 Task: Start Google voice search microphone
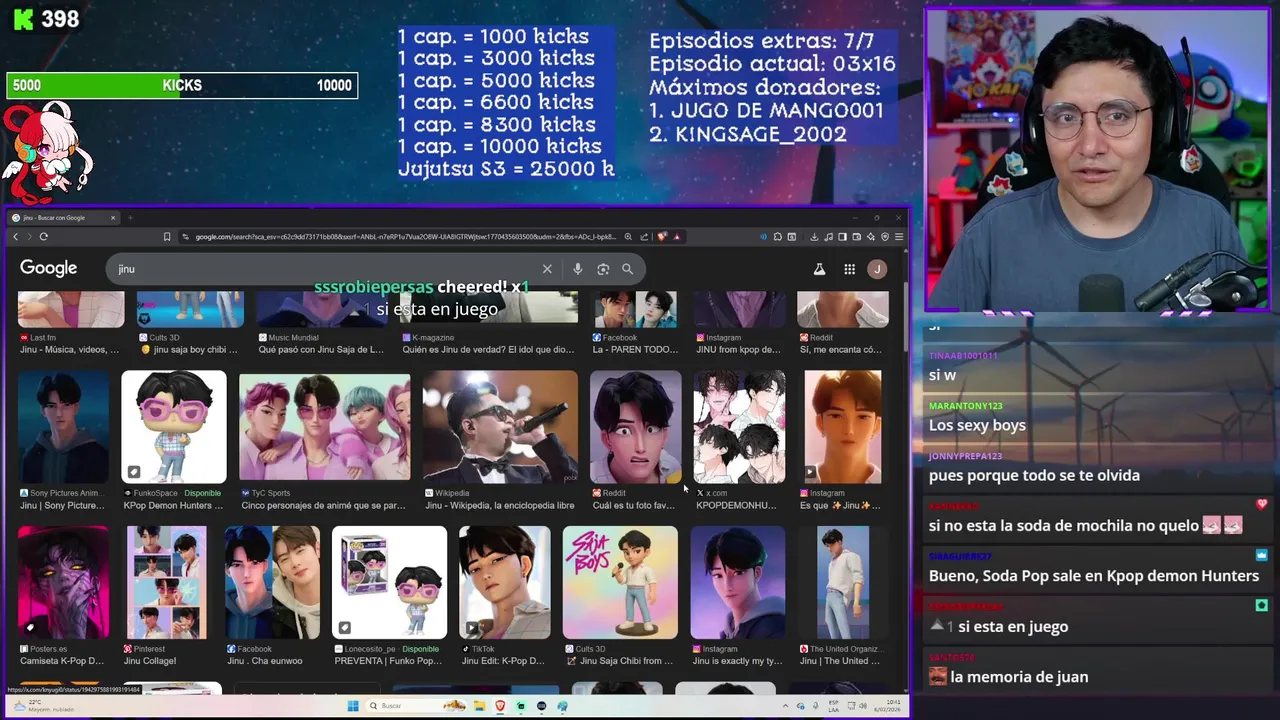(x=577, y=269)
